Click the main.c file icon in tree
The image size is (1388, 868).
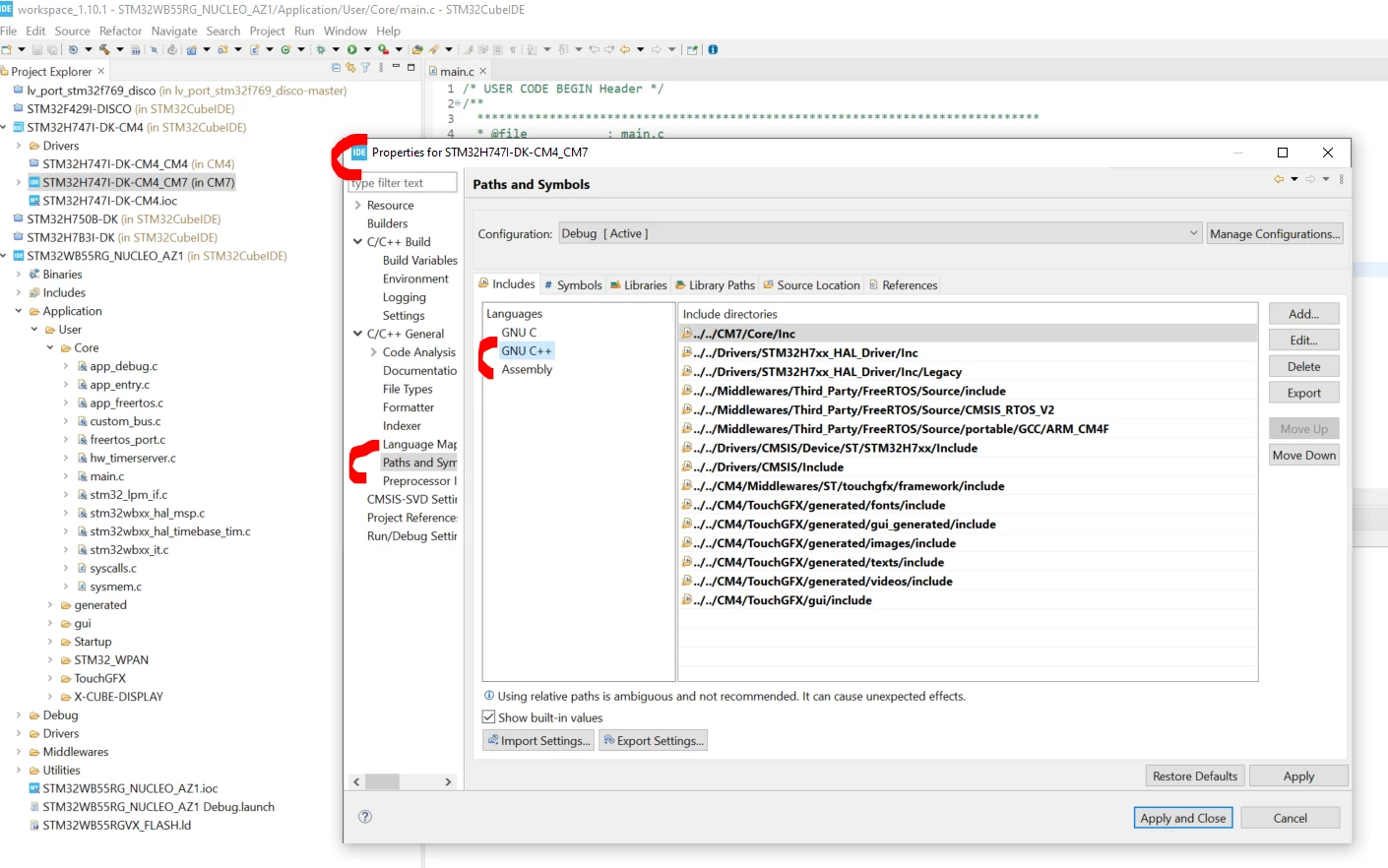pos(83,476)
